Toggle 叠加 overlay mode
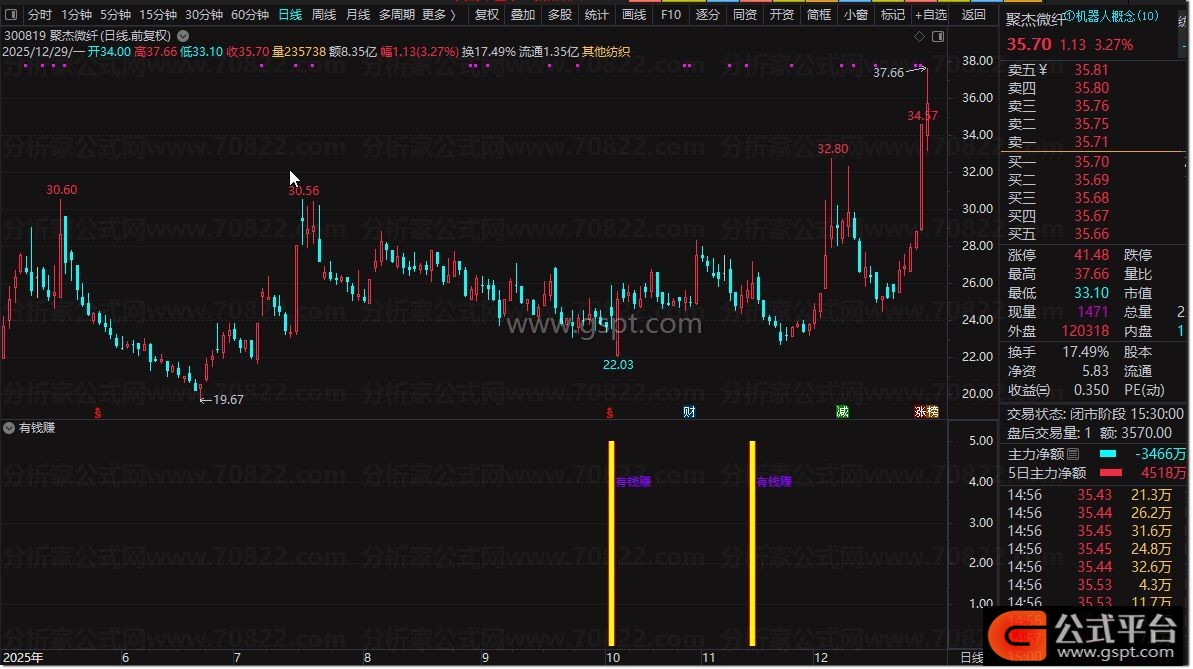 coord(522,15)
